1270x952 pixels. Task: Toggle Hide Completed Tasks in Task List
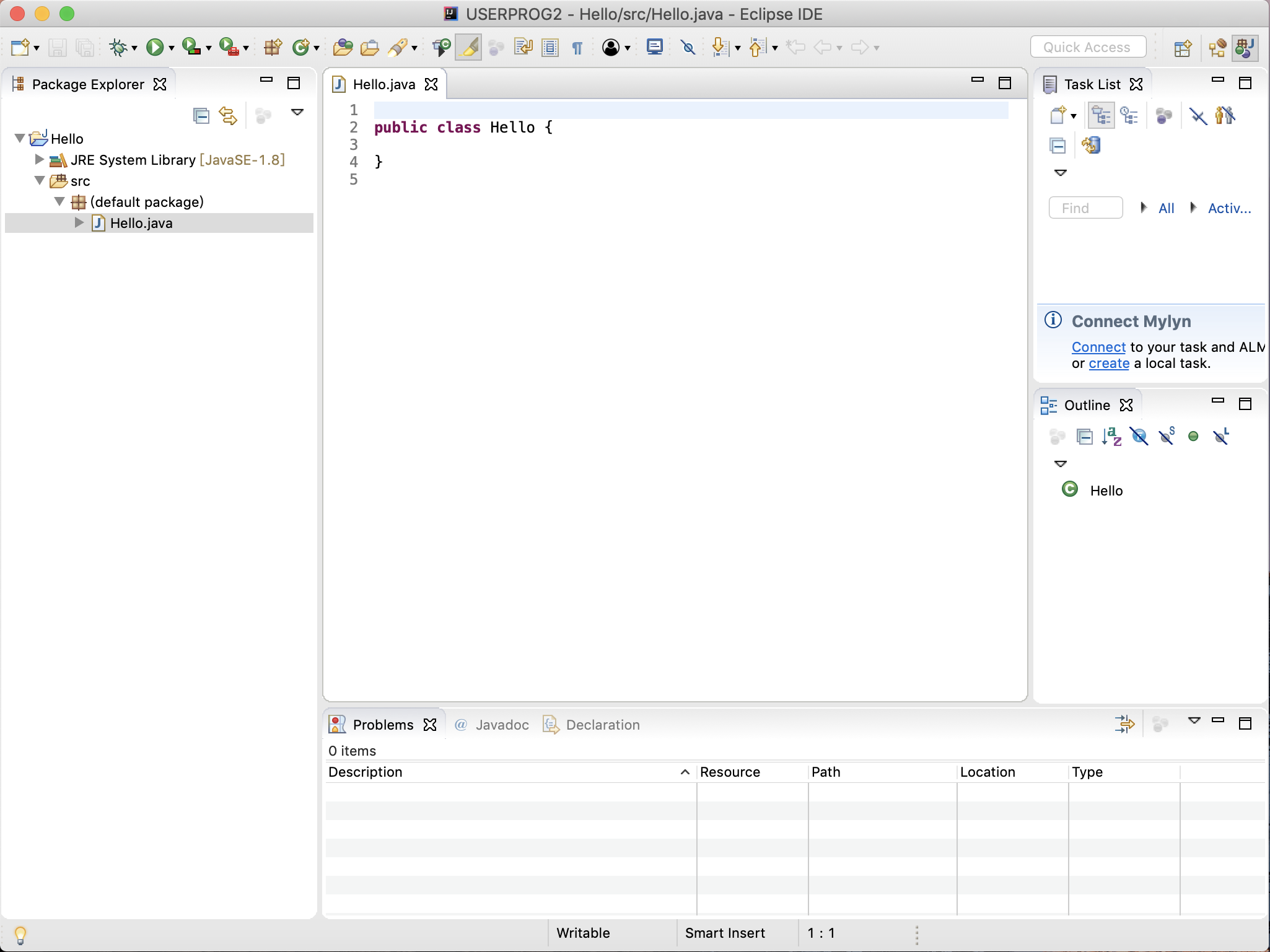click(x=1198, y=116)
